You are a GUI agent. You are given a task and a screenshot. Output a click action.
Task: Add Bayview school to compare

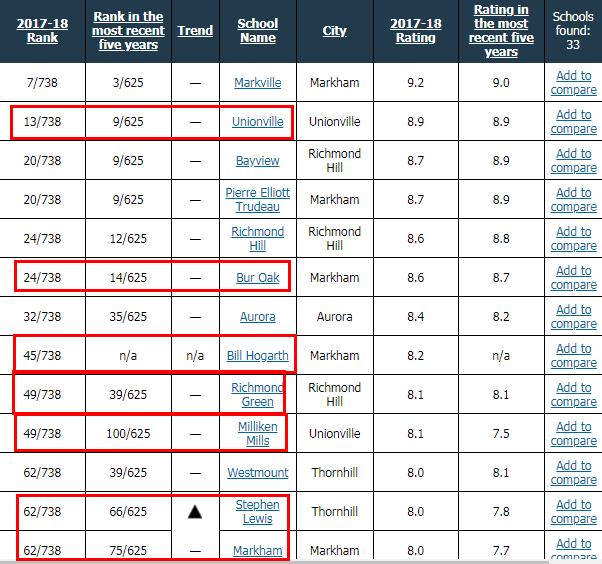coord(573,161)
